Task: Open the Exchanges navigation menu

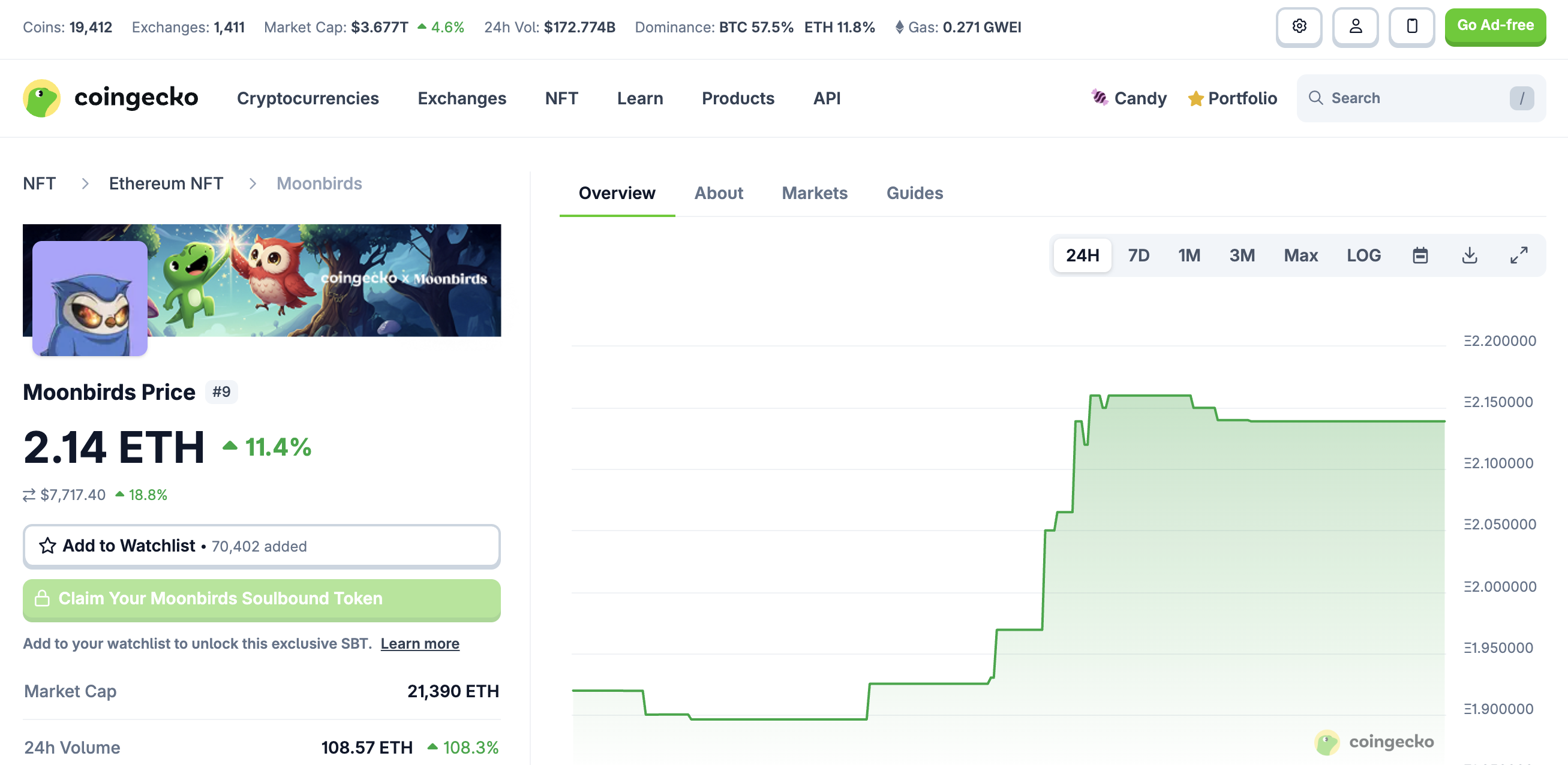Action: click(x=461, y=98)
